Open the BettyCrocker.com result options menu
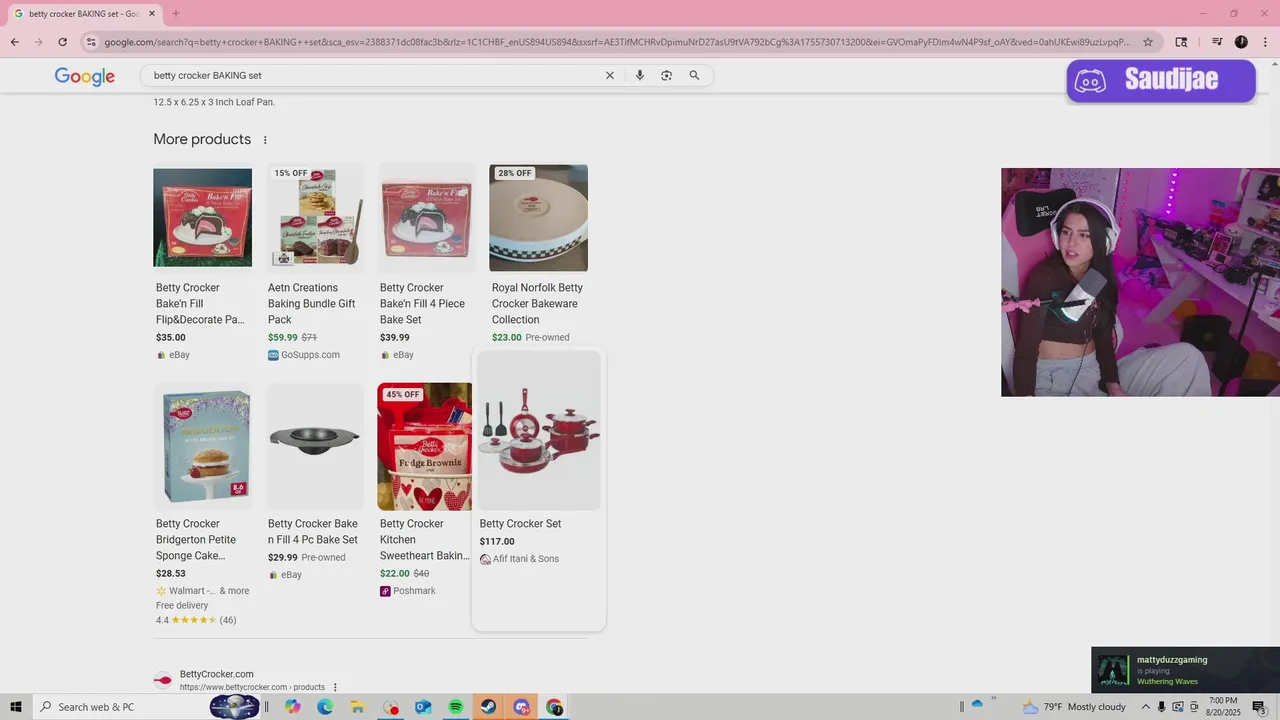 [x=335, y=687]
